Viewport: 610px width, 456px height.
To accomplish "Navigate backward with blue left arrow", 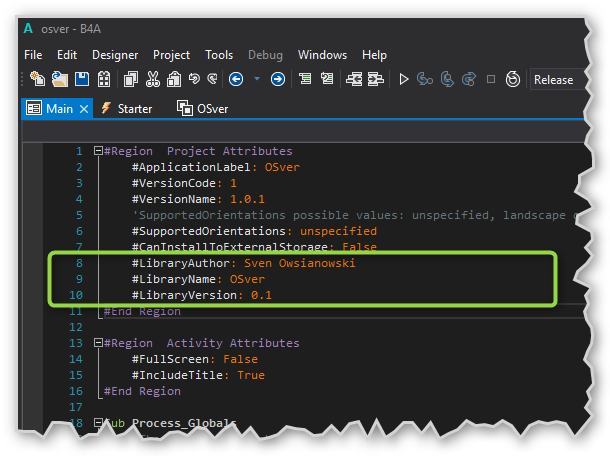I will coord(236,79).
